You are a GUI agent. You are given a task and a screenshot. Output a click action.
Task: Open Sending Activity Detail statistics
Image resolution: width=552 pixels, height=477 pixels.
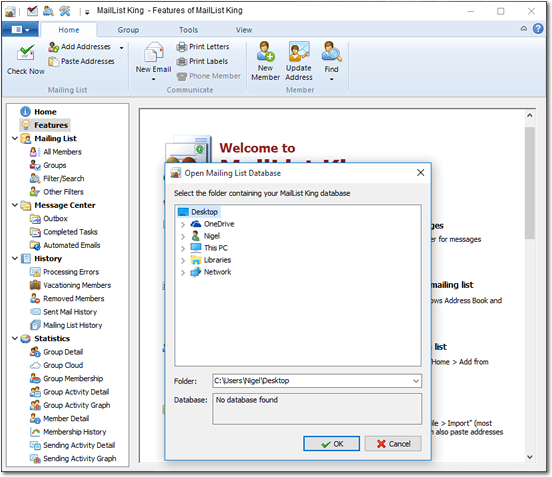tap(79, 445)
